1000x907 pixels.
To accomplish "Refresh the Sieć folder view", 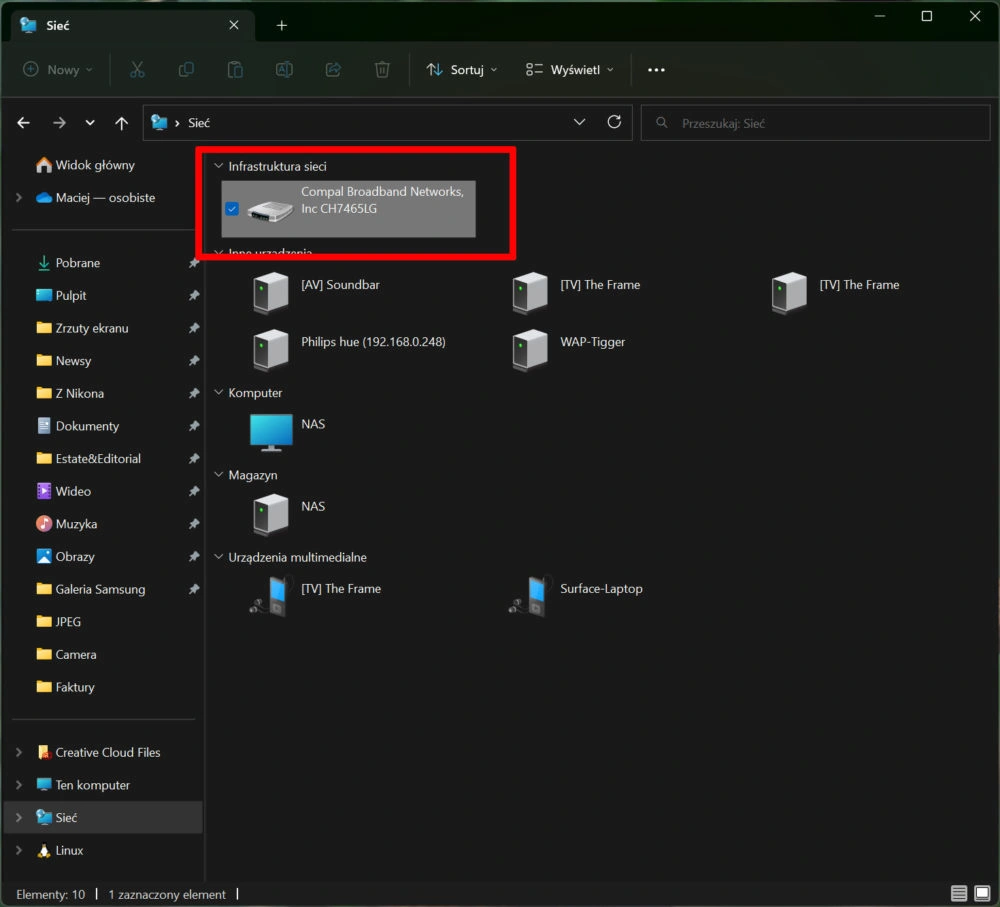I will click(x=614, y=122).
